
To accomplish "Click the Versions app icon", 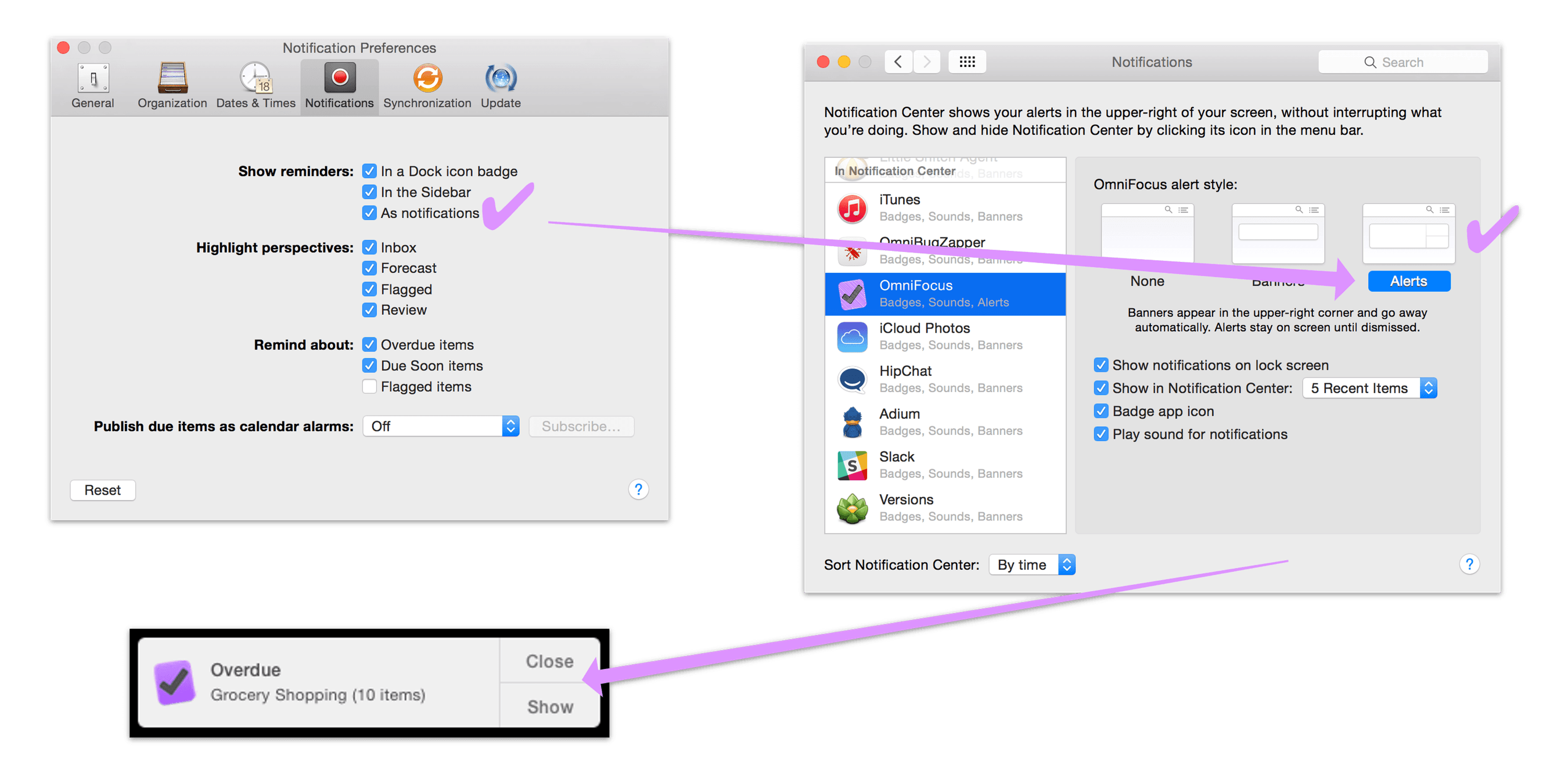I will pyautogui.click(x=852, y=508).
